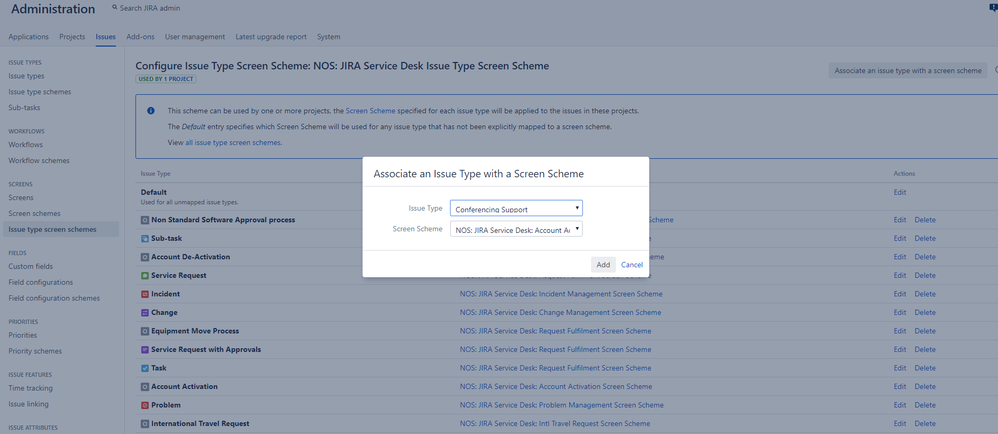The image size is (998, 434).
Task: Open Field configuration schemes in sidebar
Action: [x=54, y=298]
